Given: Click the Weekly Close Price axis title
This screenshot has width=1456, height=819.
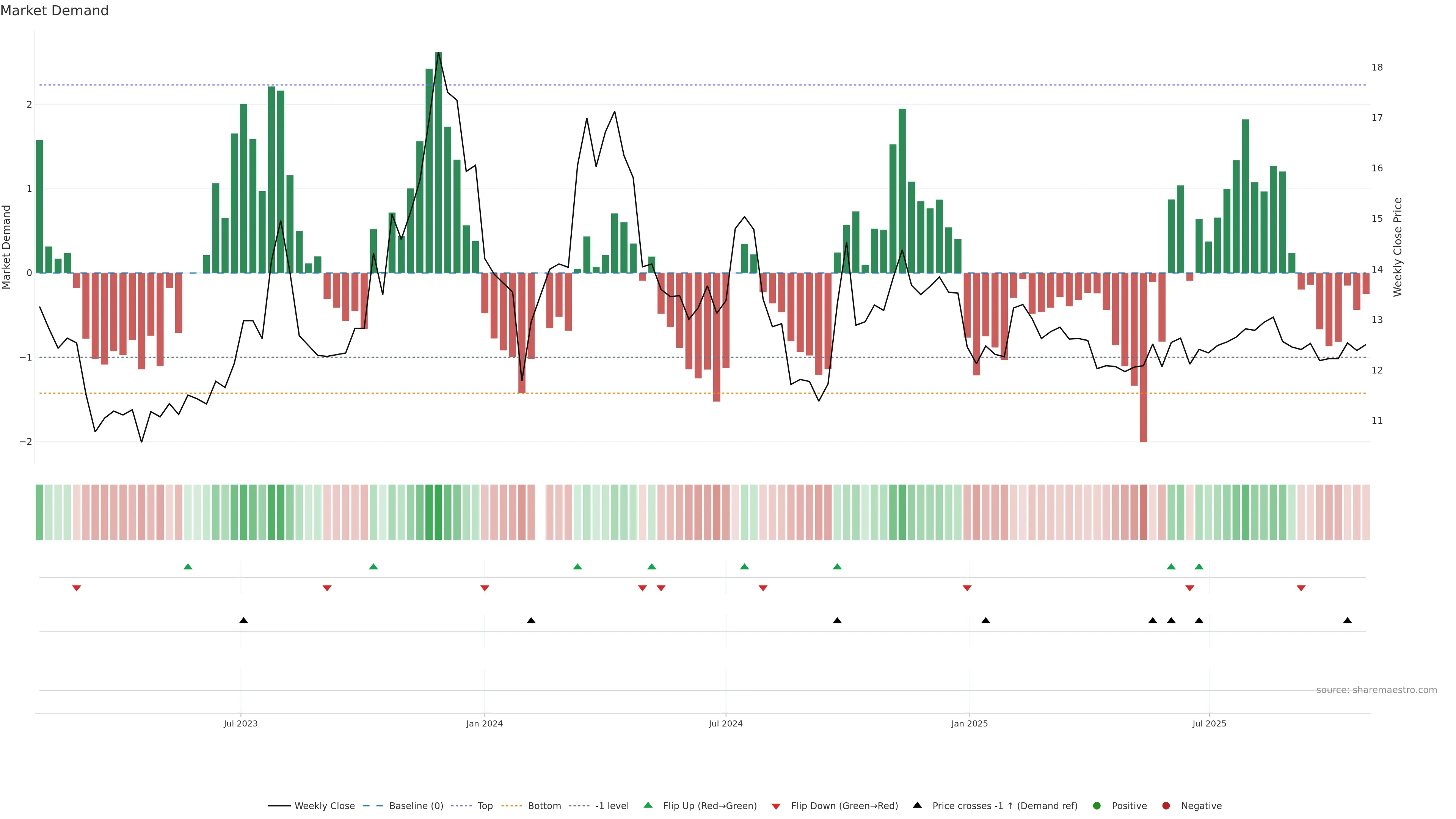Looking at the screenshot, I should click(1398, 247).
